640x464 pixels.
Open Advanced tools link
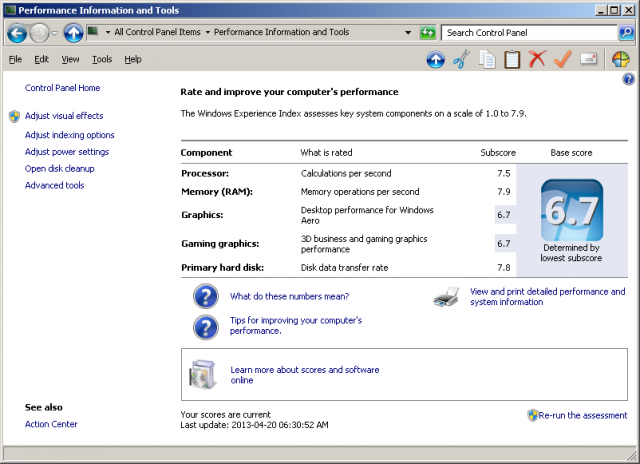pos(54,185)
